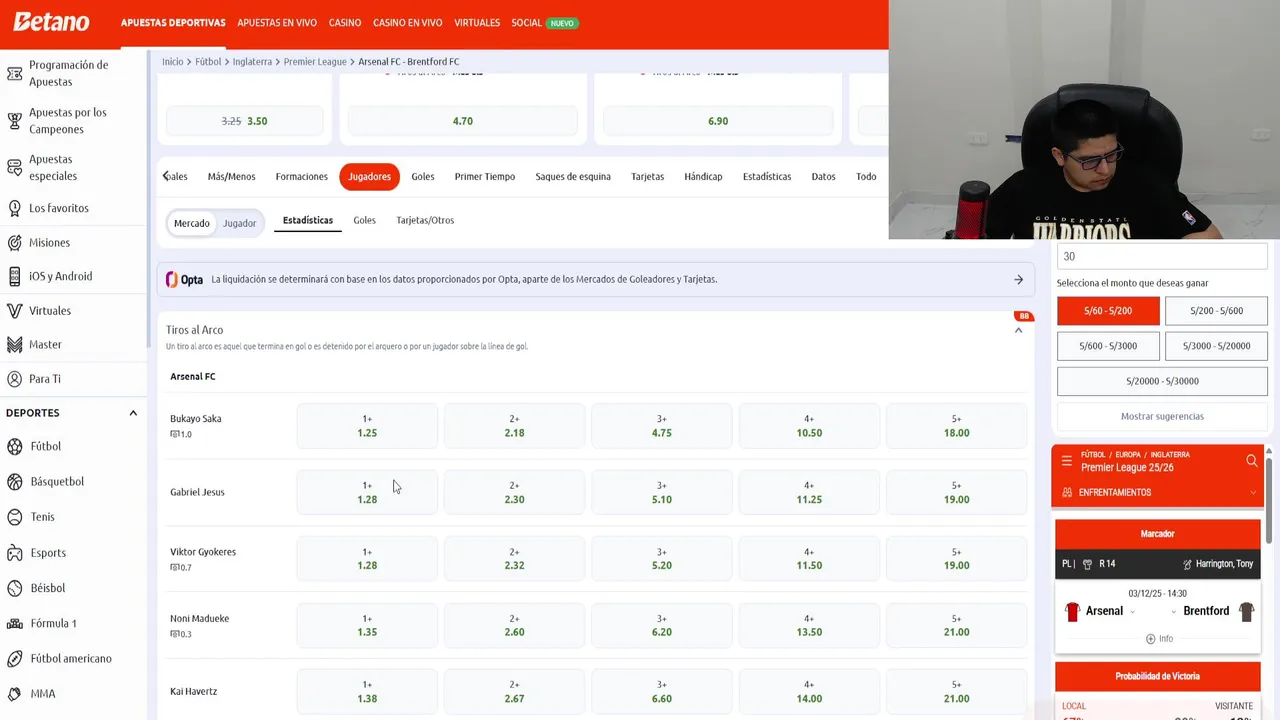Bet Noni Madueke 4+ shots at 13.50

809,625
